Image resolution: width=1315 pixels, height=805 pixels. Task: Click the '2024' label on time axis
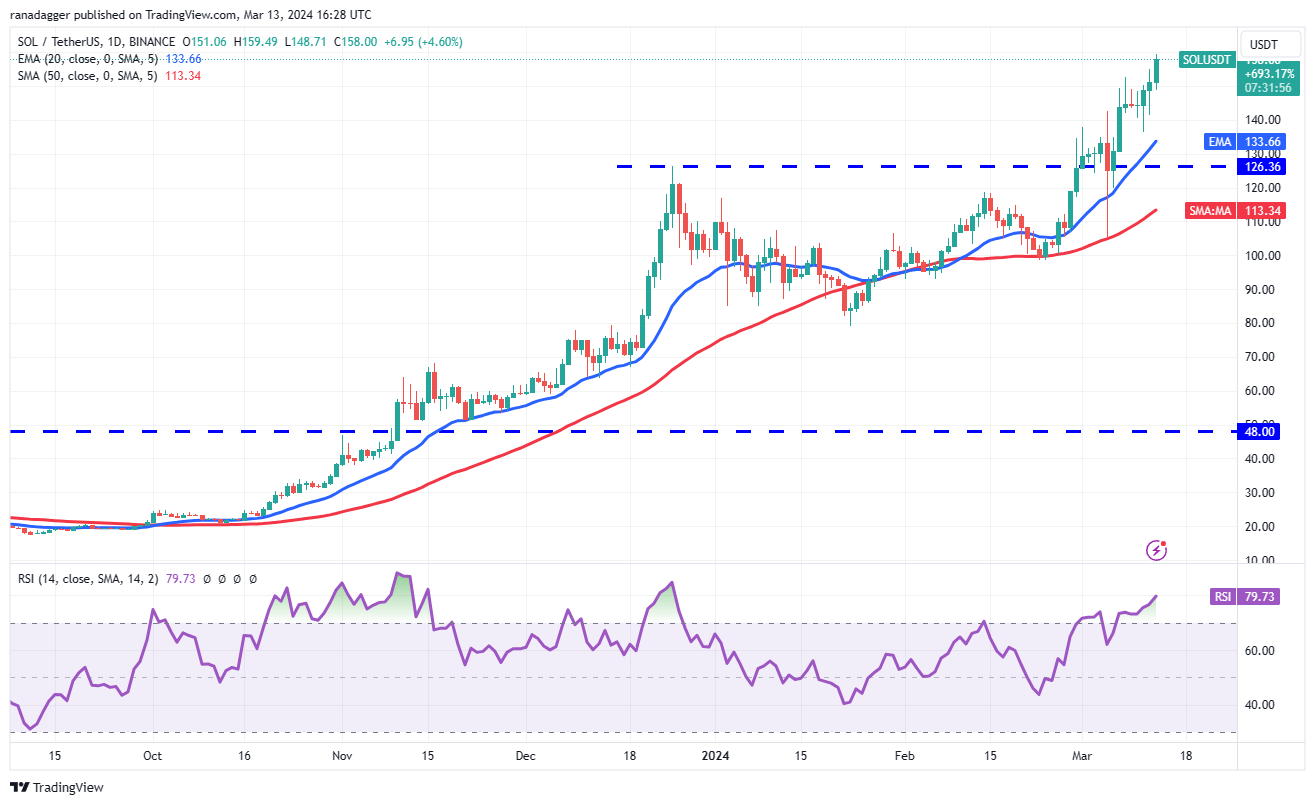716,756
